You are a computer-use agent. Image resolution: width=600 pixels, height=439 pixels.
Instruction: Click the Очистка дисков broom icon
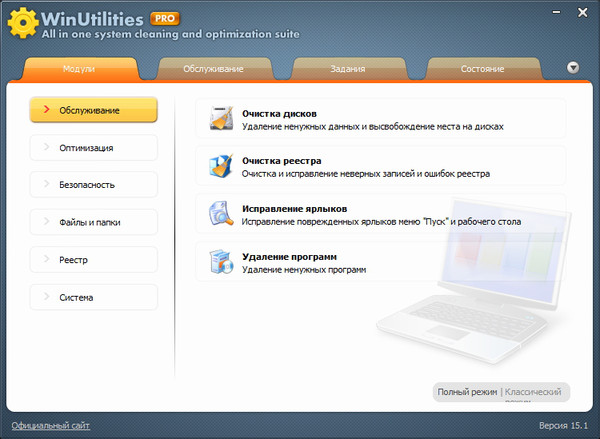tap(220, 119)
